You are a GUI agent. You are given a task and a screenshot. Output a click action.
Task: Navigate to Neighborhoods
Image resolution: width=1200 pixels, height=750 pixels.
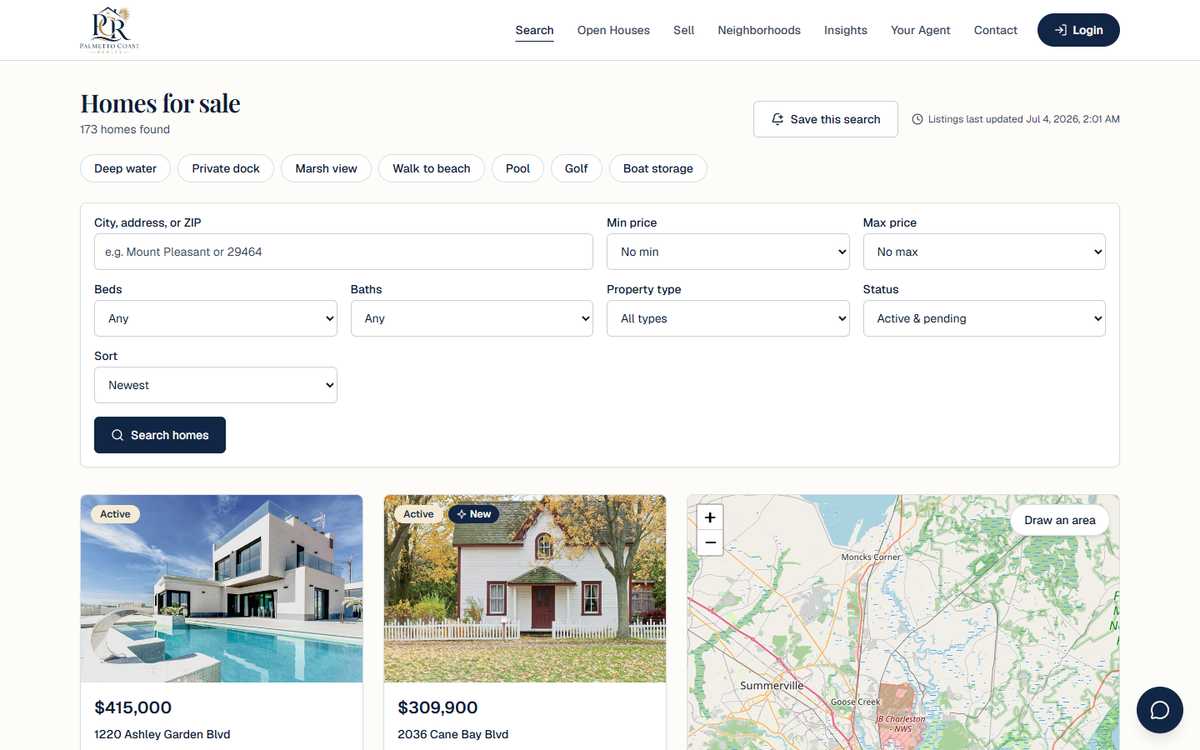click(x=759, y=30)
